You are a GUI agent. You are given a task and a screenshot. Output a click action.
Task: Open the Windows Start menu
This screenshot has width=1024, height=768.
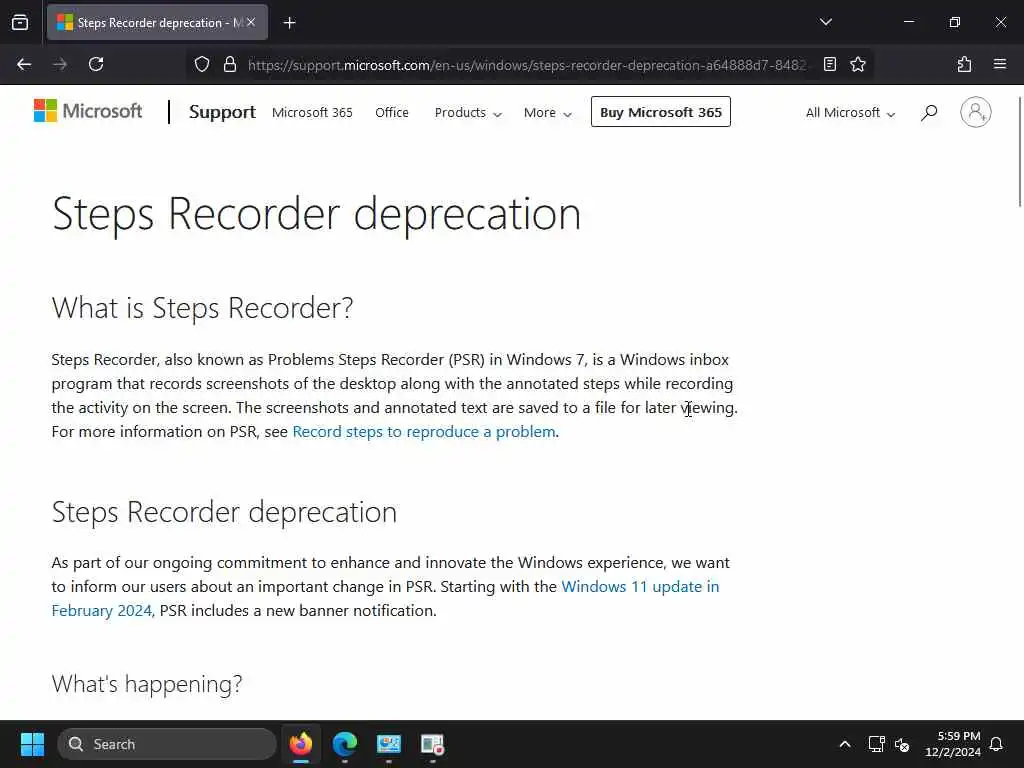[x=32, y=744]
